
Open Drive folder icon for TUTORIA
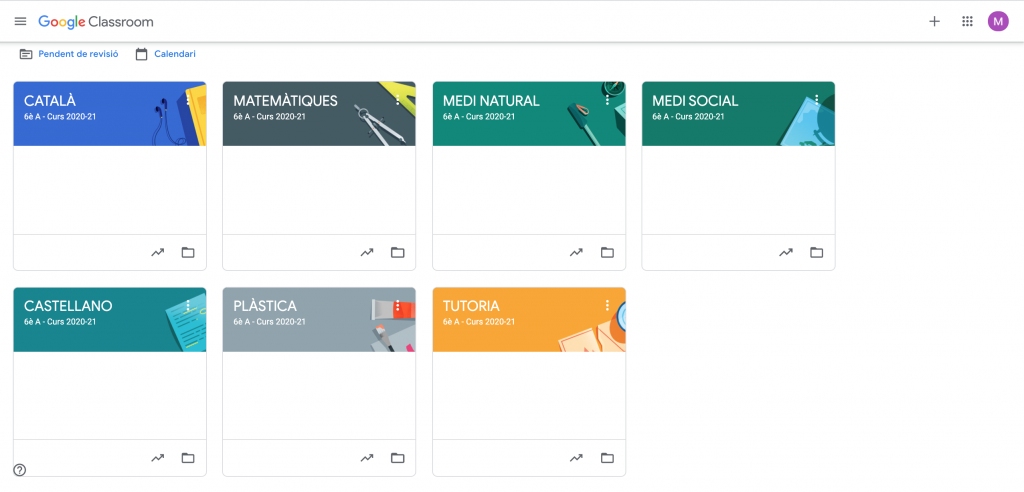click(607, 458)
